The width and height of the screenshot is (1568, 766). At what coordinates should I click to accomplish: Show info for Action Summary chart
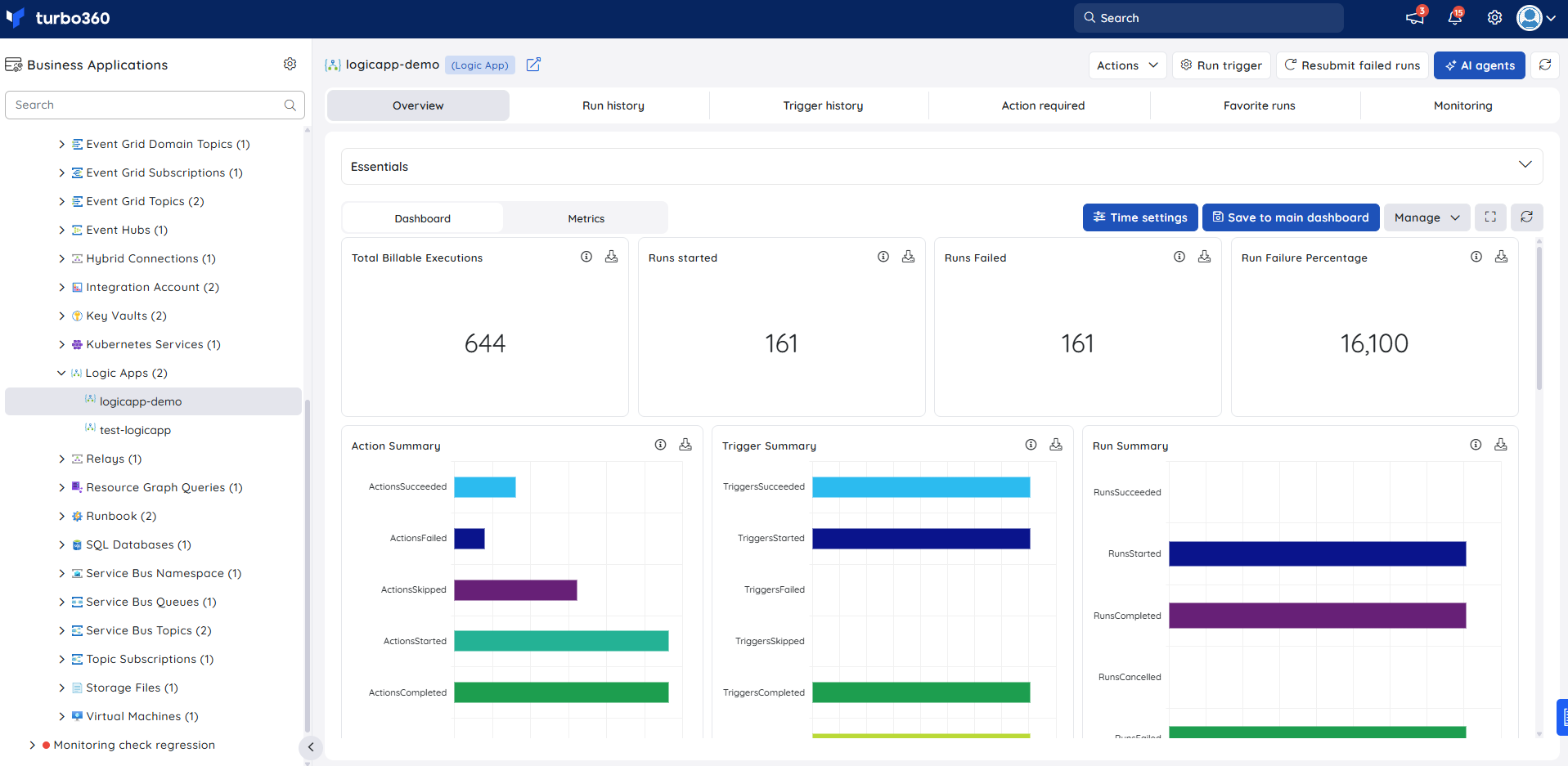660,445
